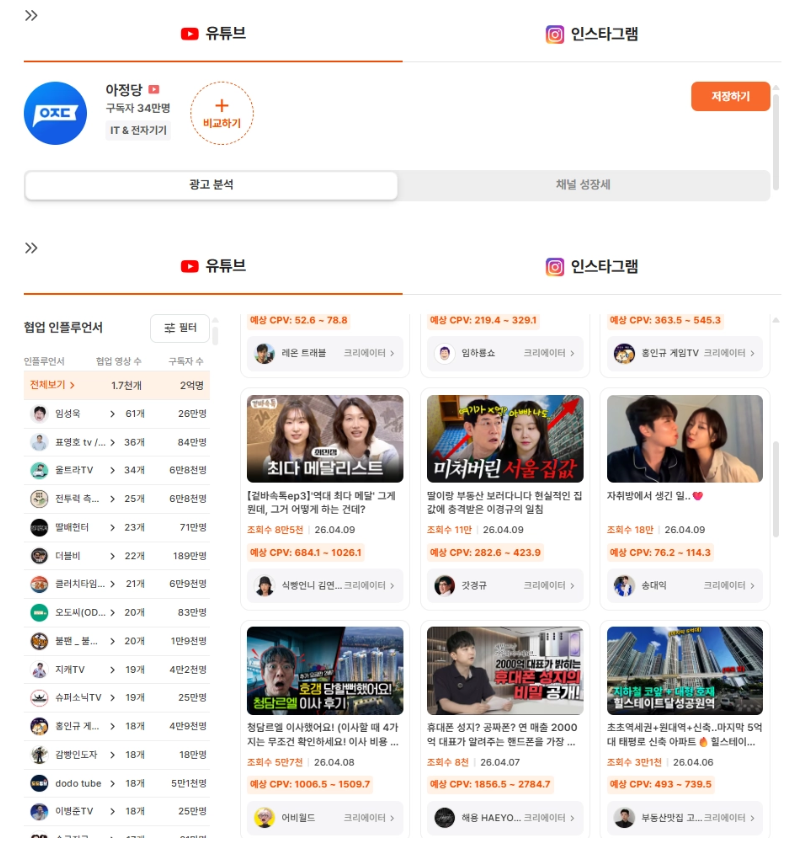The width and height of the screenshot is (793, 856).
Task: Open 식빵언니 크리에이터 chevron
Action: coord(392,586)
